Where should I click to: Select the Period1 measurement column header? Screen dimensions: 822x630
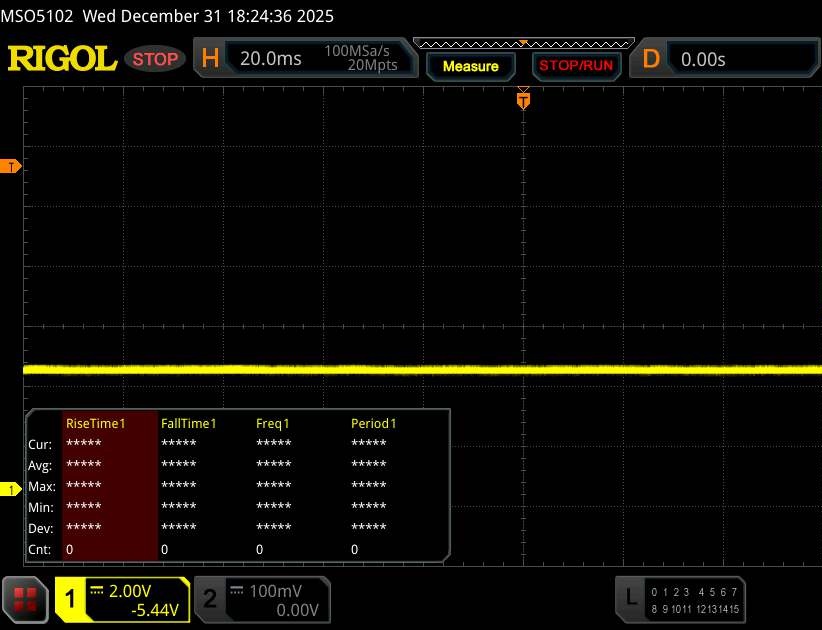click(373, 423)
